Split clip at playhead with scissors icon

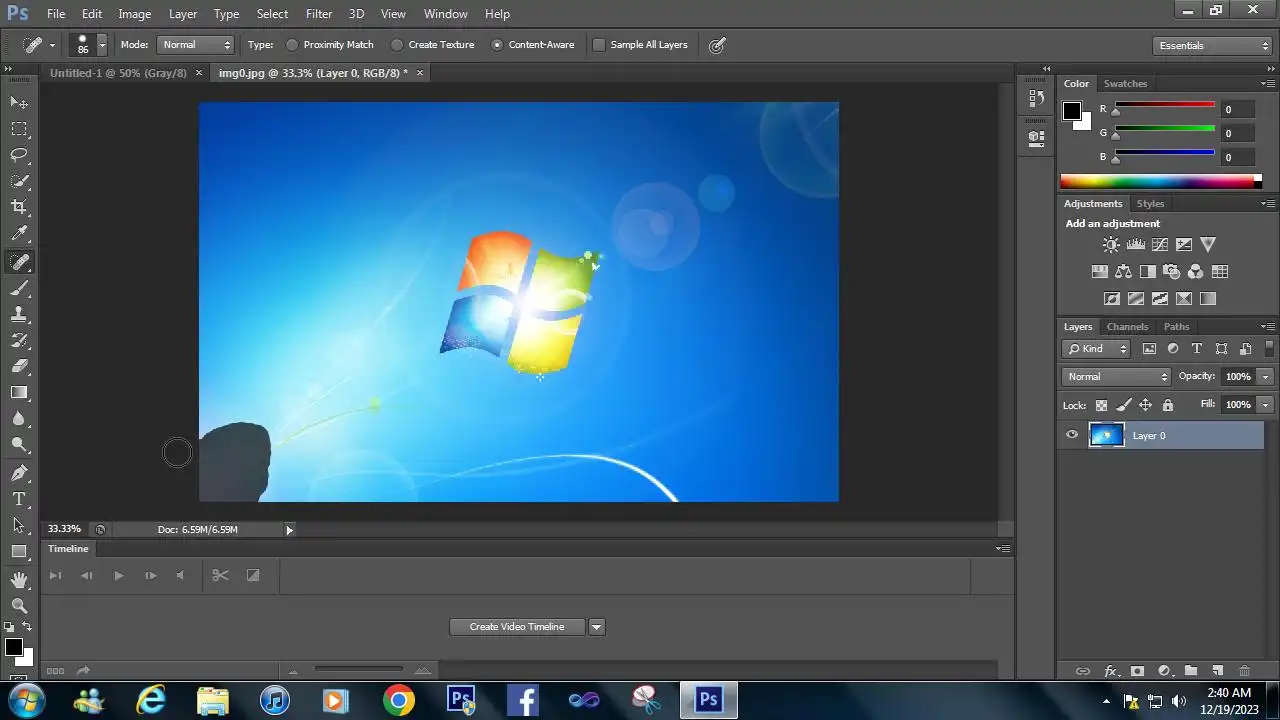[x=220, y=575]
